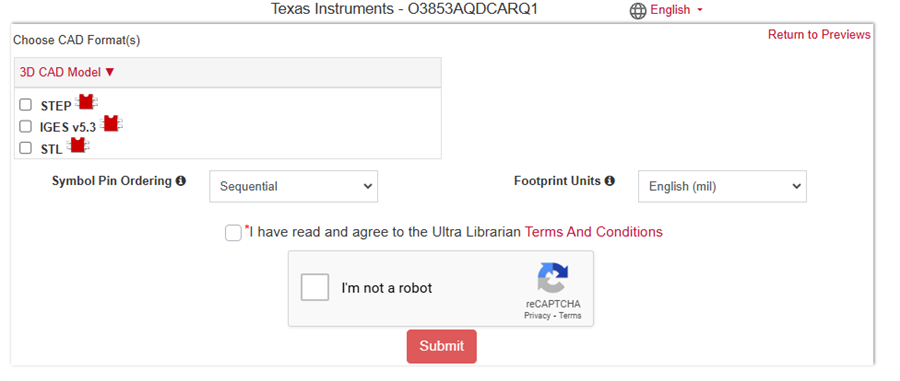This screenshot has height=381, width=900.
Task: Open the Symbol Pin Ordering dropdown
Action: tap(293, 186)
